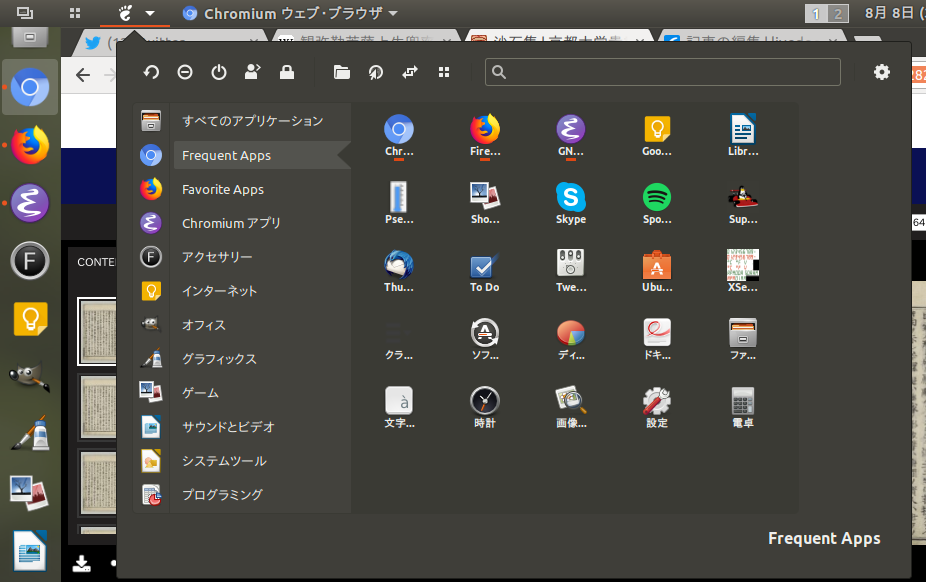Open To Do app in grid
Viewport: 926px width, 582px height.
(485, 272)
